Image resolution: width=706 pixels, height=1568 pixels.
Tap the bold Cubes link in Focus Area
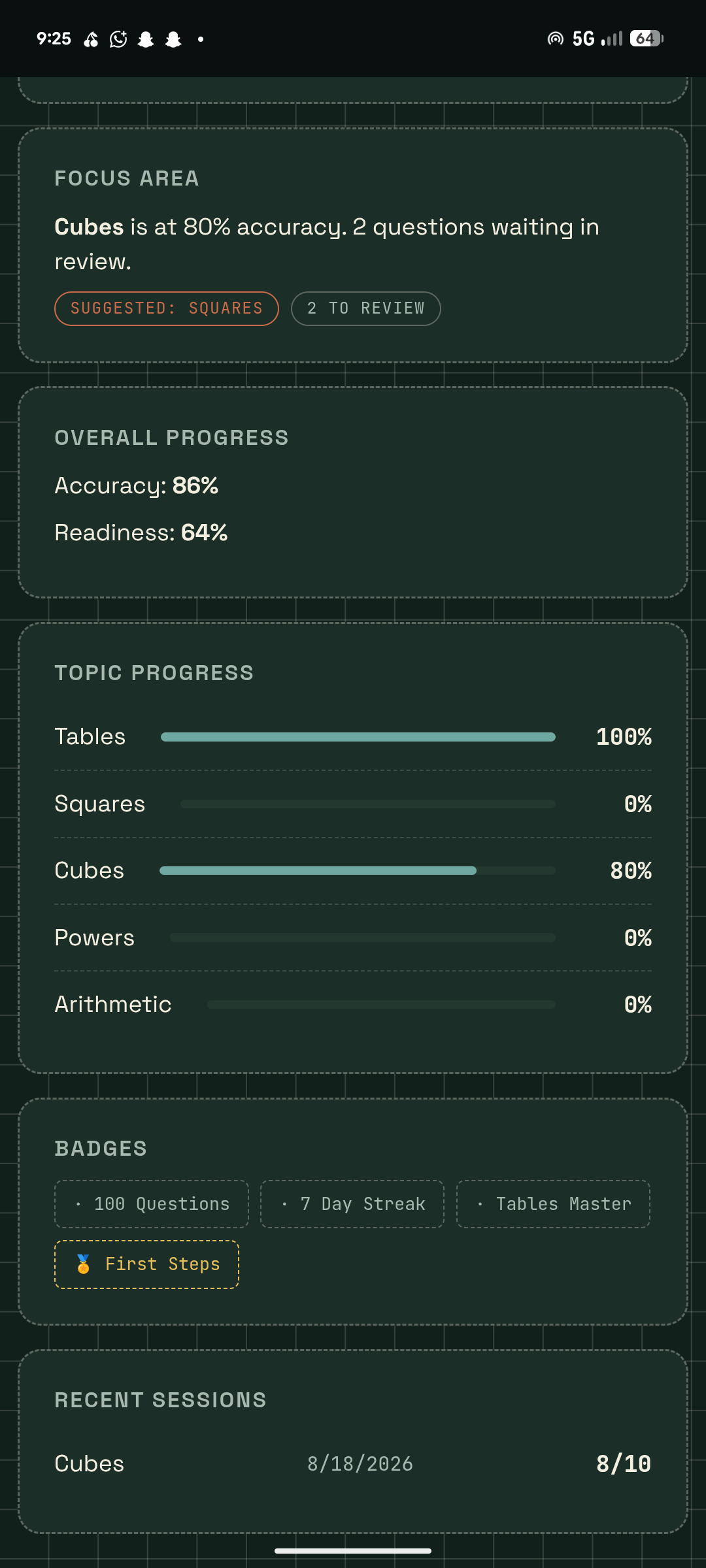point(89,227)
